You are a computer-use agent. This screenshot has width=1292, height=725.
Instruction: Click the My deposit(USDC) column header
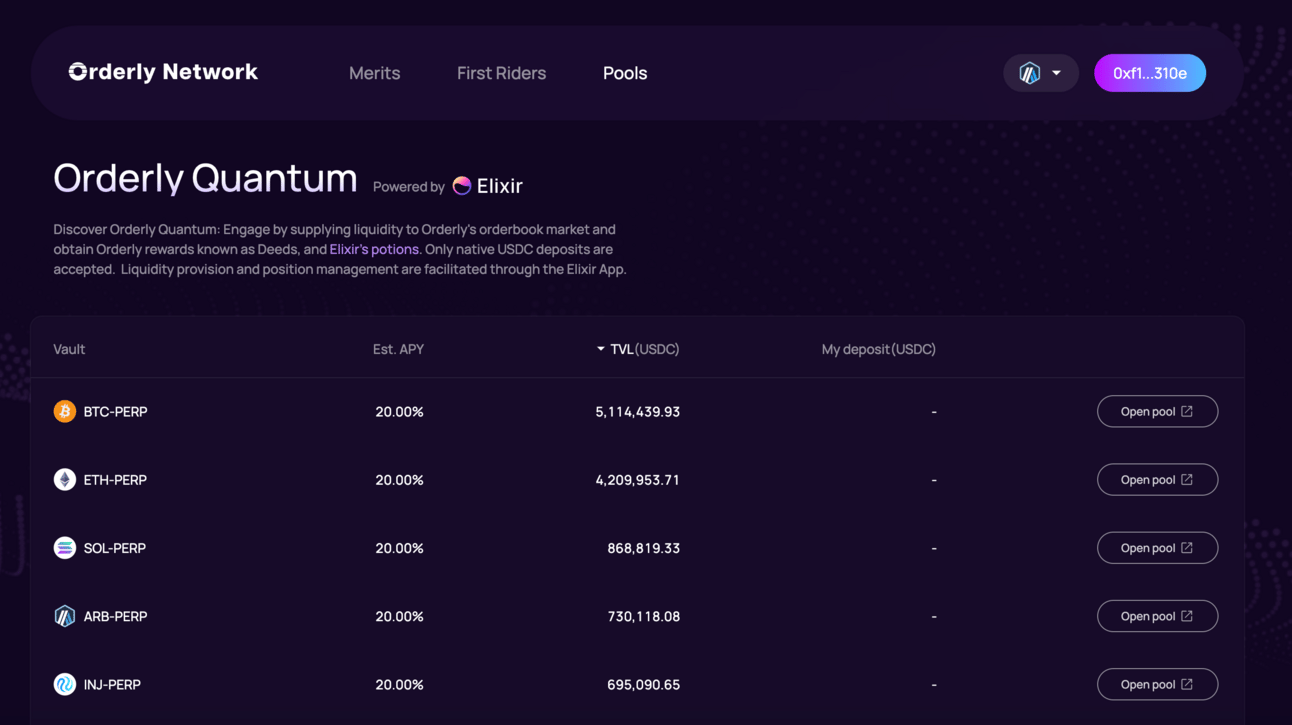pos(878,349)
